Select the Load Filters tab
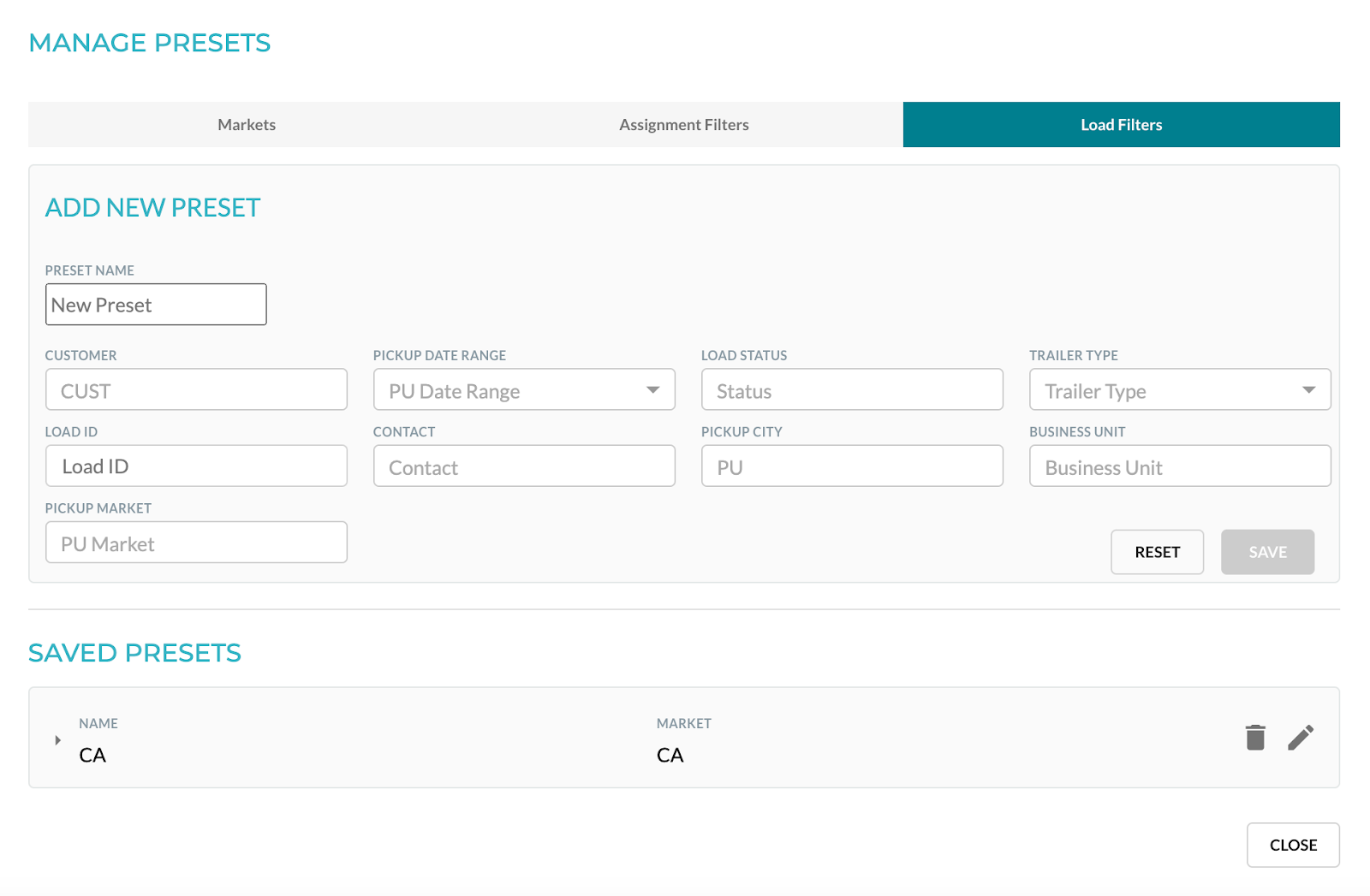 (1121, 124)
